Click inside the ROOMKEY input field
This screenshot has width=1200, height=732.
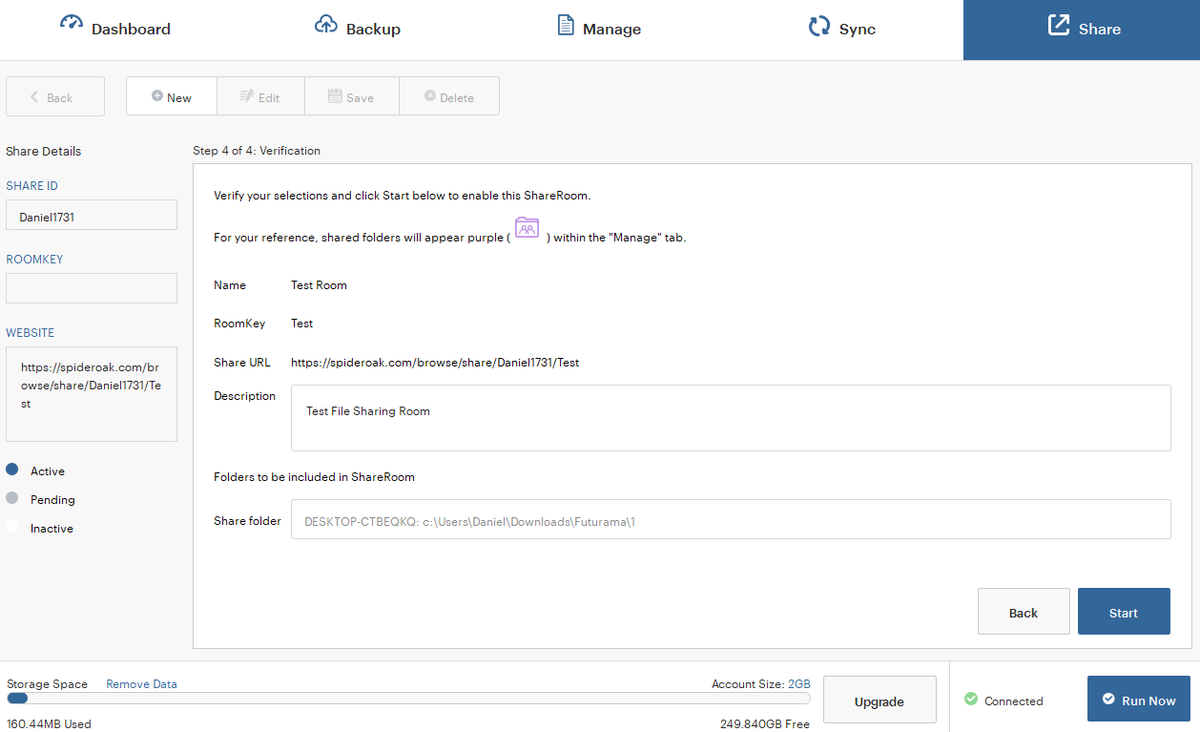pos(91,288)
